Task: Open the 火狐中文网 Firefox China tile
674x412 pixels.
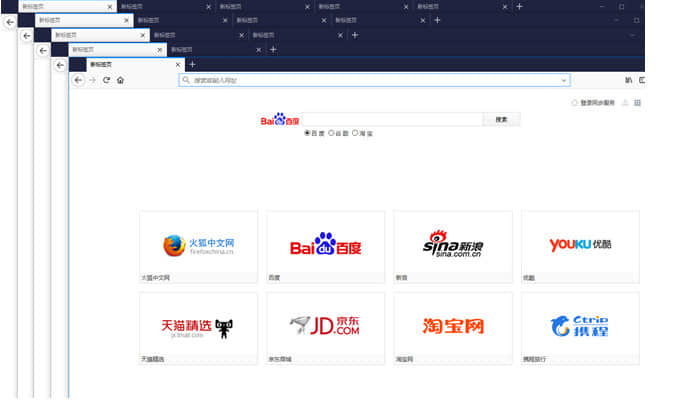Action: tap(199, 246)
